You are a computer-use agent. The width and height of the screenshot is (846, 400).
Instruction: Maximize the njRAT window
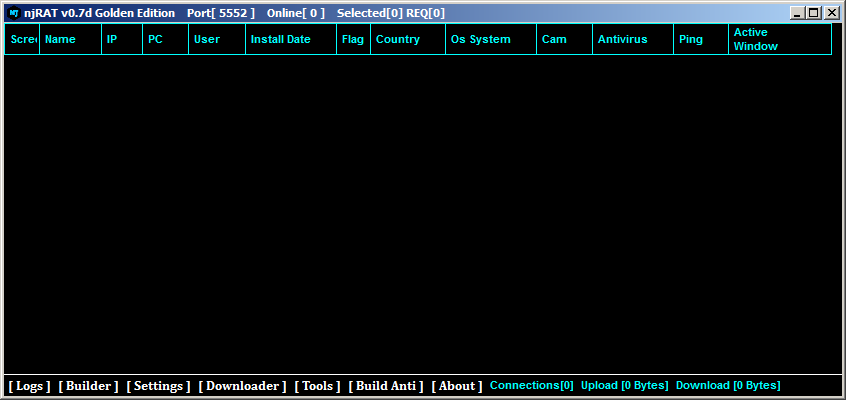(x=814, y=13)
